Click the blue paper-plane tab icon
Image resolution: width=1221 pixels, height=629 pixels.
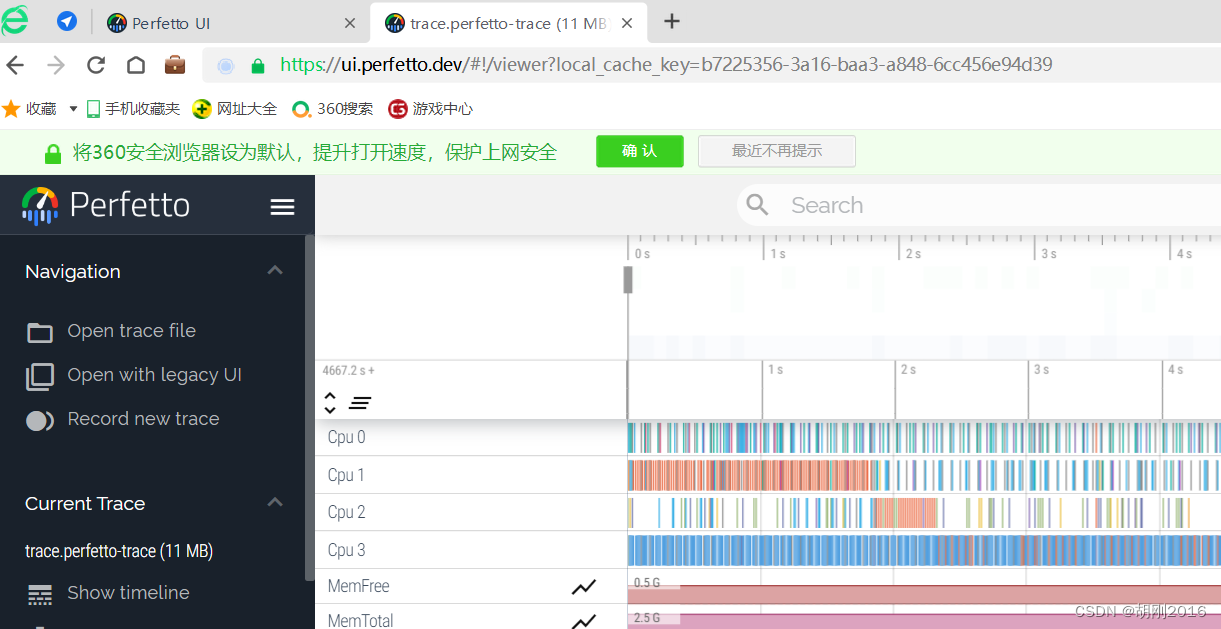click(67, 21)
